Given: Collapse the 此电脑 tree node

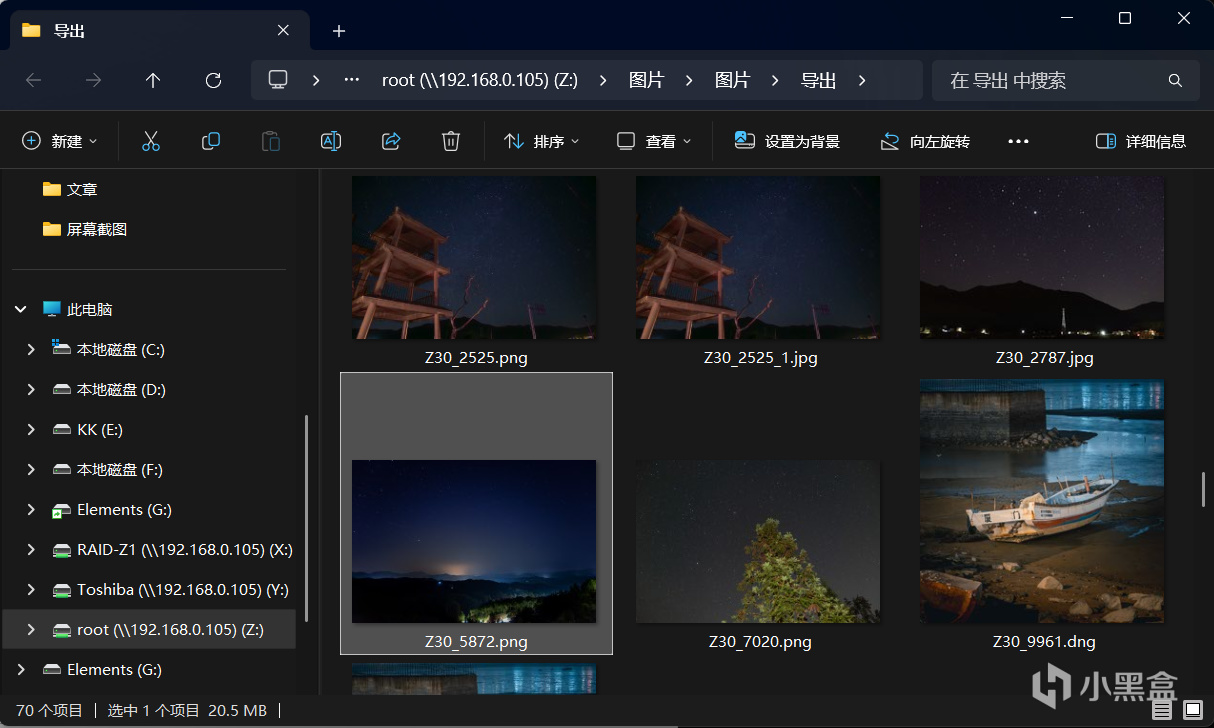Looking at the screenshot, I should coord(21,310).
